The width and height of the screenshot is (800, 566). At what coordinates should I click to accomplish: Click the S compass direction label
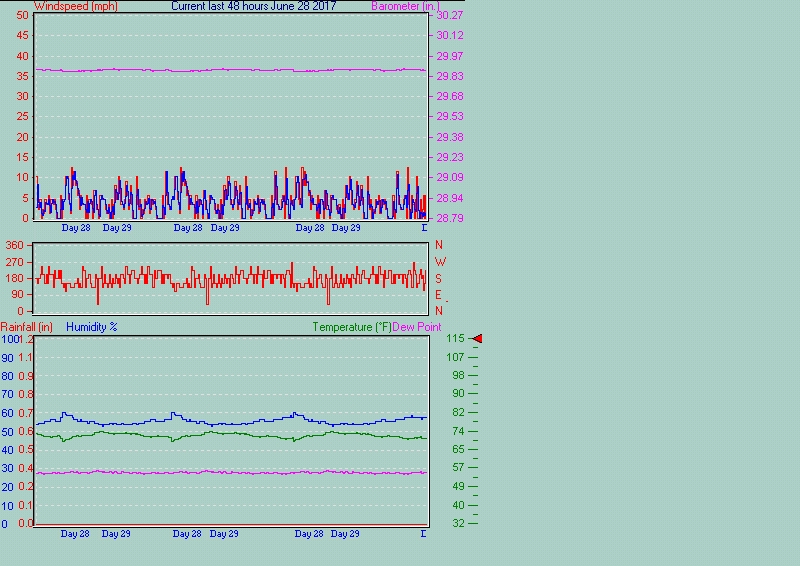439,279
